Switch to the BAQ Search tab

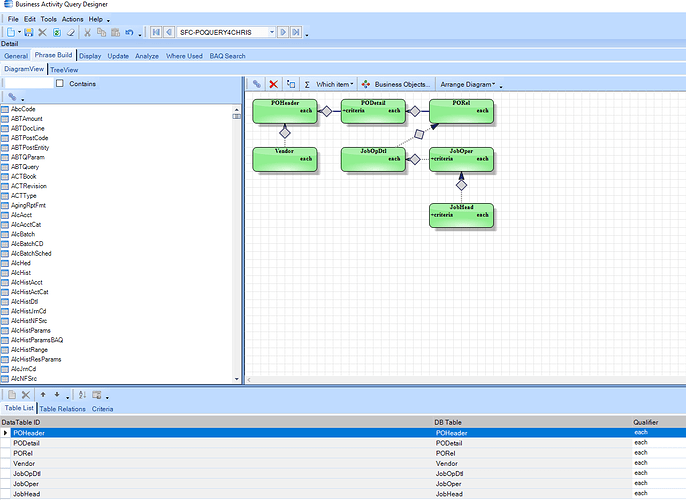(x=228, y=56)
